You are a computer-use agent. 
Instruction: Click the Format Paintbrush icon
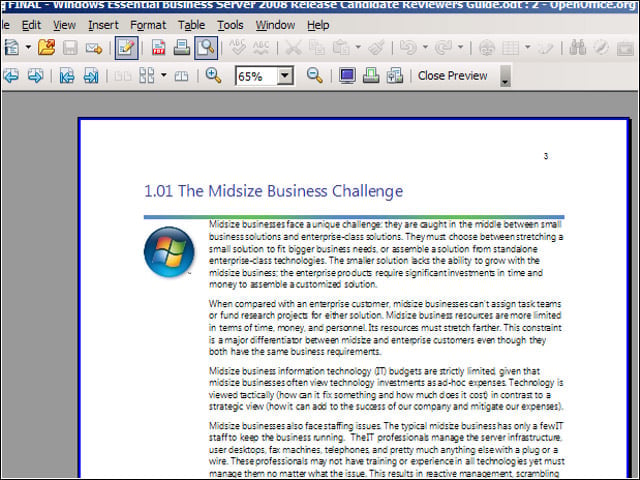[376, 48]
